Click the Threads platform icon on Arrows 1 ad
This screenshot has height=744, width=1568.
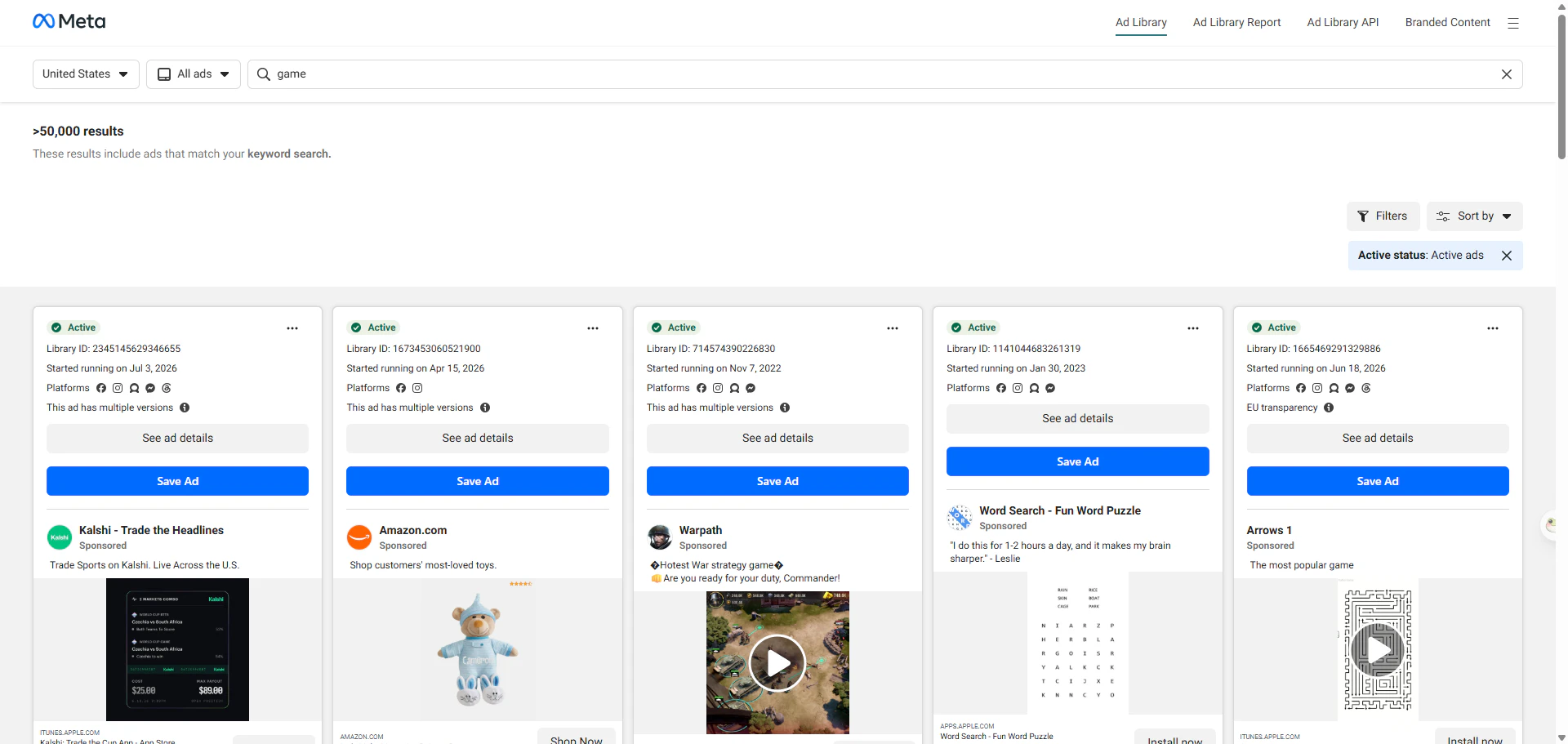[x=1366, y=388]
